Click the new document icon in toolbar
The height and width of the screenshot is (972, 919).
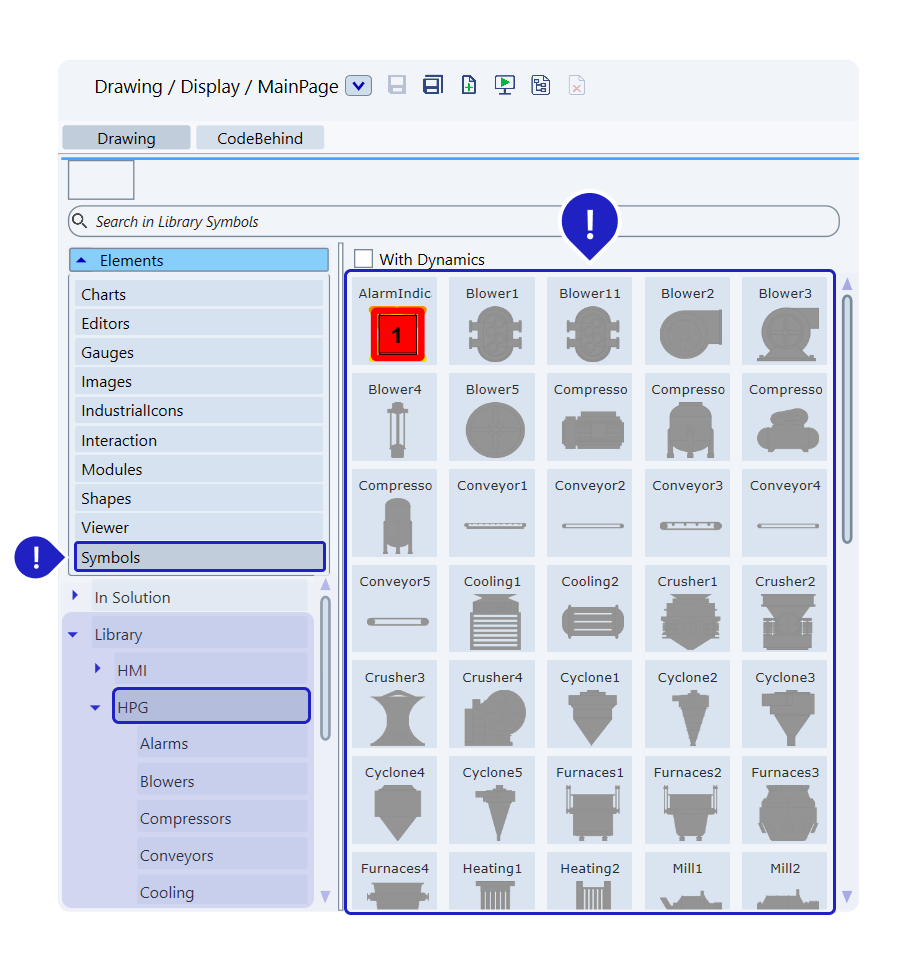(x=469, y=85)
